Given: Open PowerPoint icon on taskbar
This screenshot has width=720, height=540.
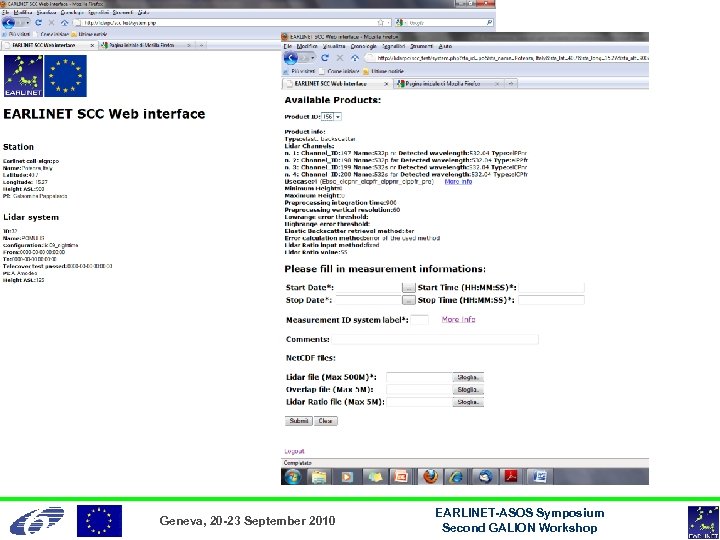Looking at the screenshot, I should click(x=400, y=477).
